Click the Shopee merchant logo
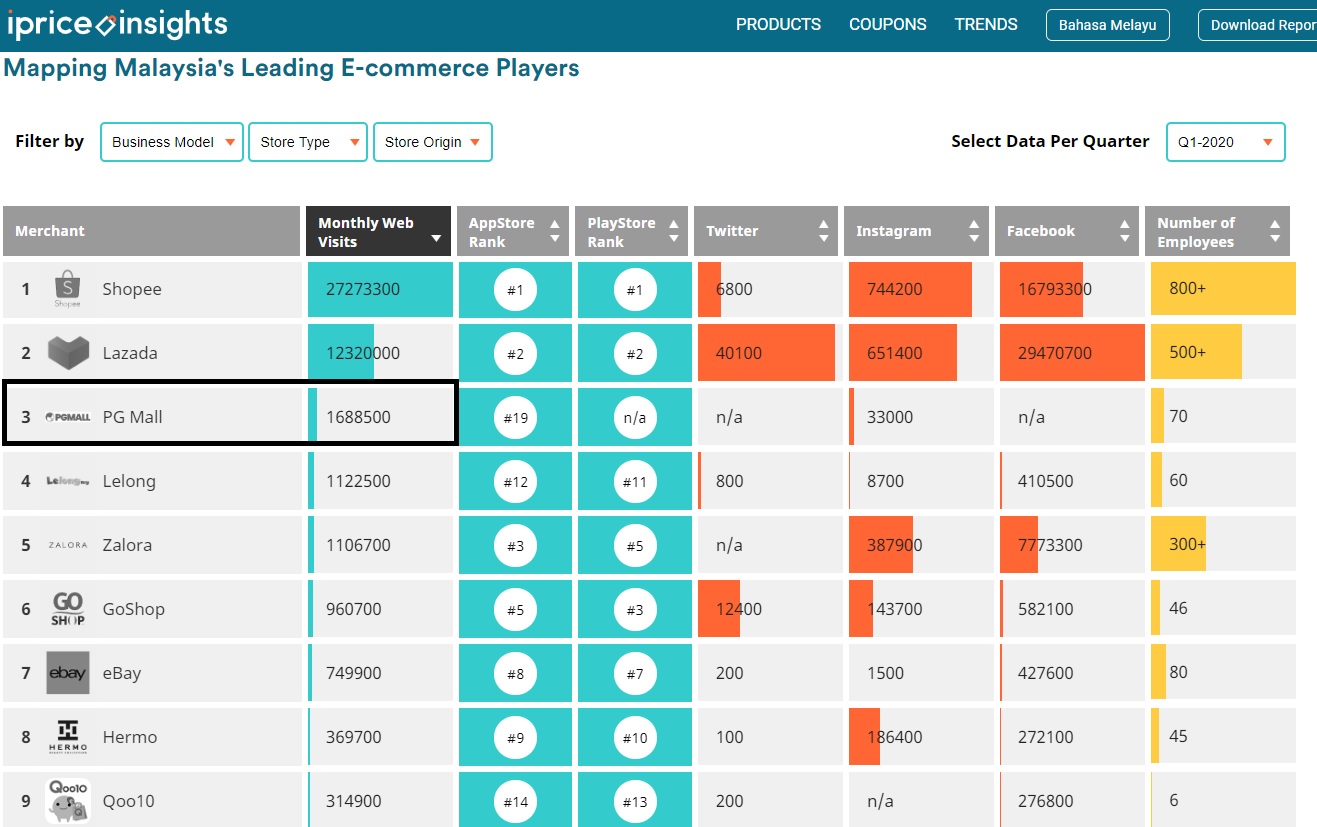 (x=67, y=289)
